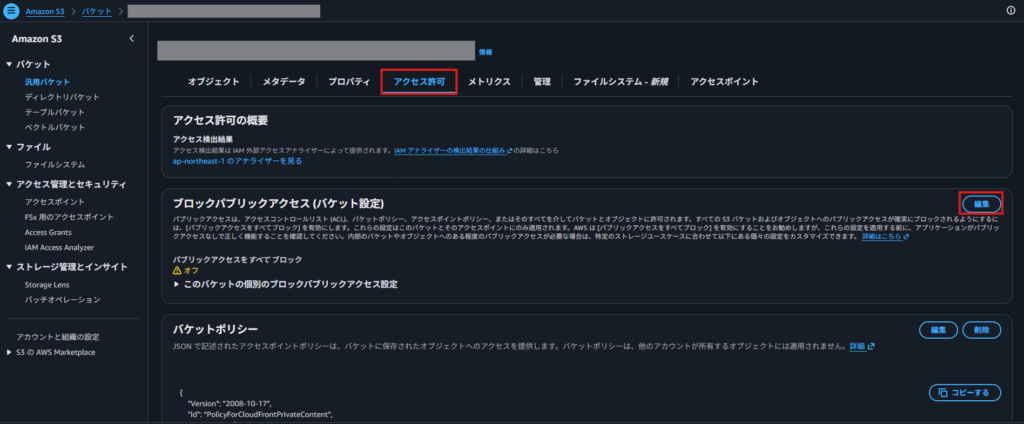
Task: Select テーブルバケット in the sidebar
Action: [55, 112]
